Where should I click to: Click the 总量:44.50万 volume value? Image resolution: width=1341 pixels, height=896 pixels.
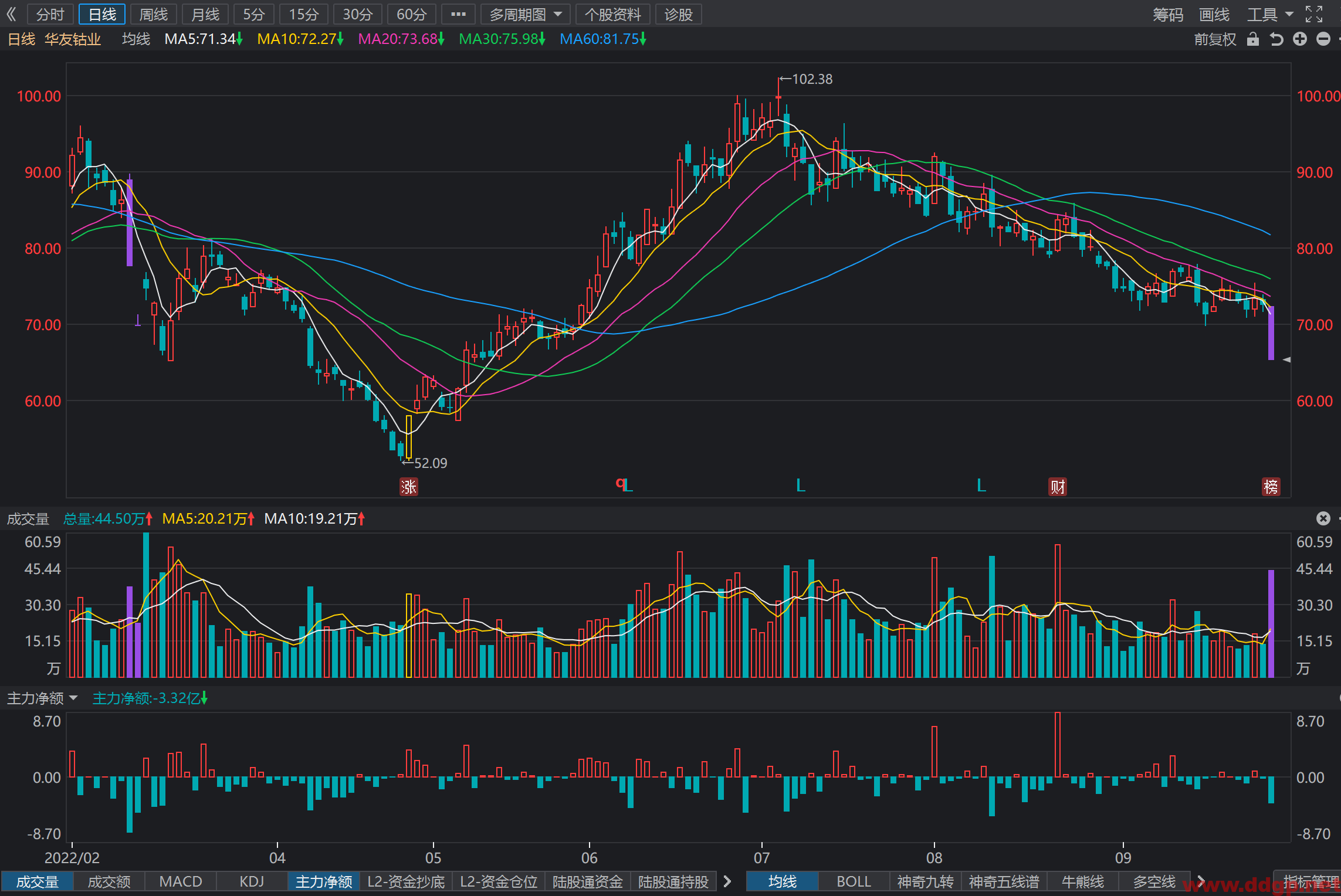108,519
